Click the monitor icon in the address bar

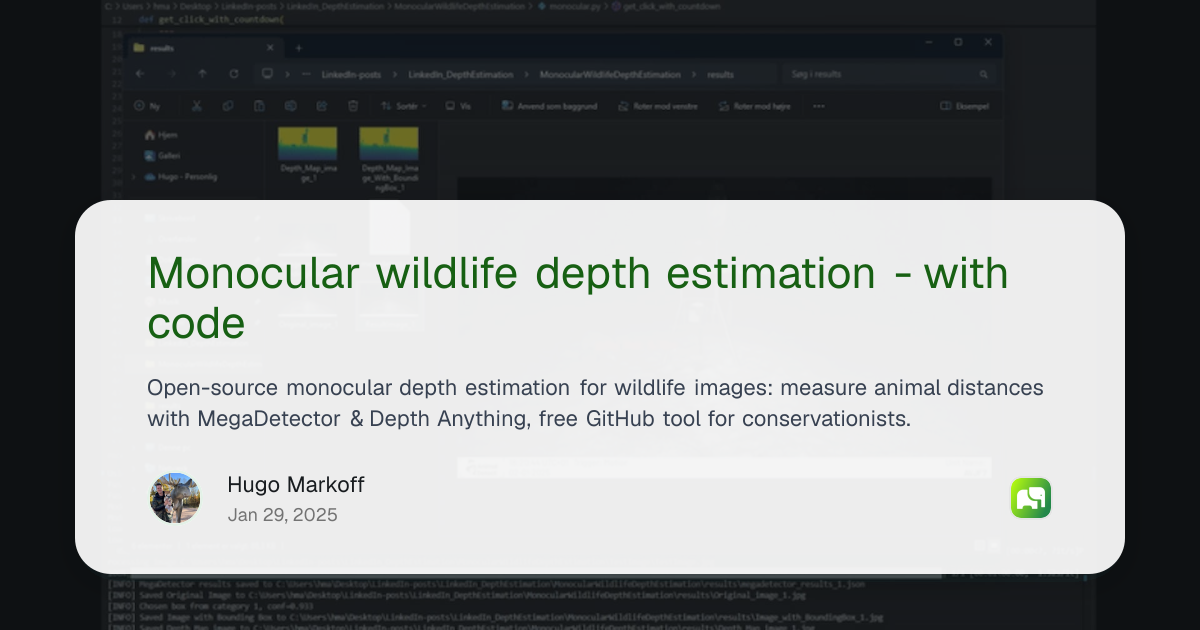(x=267, y=74)
